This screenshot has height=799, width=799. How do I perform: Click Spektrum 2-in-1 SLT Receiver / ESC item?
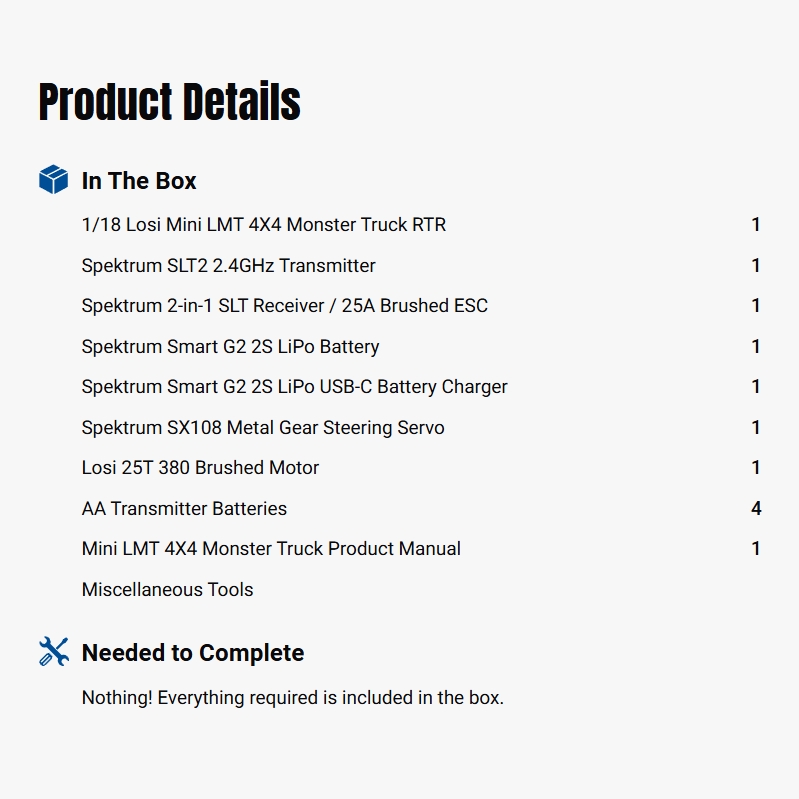284,306
